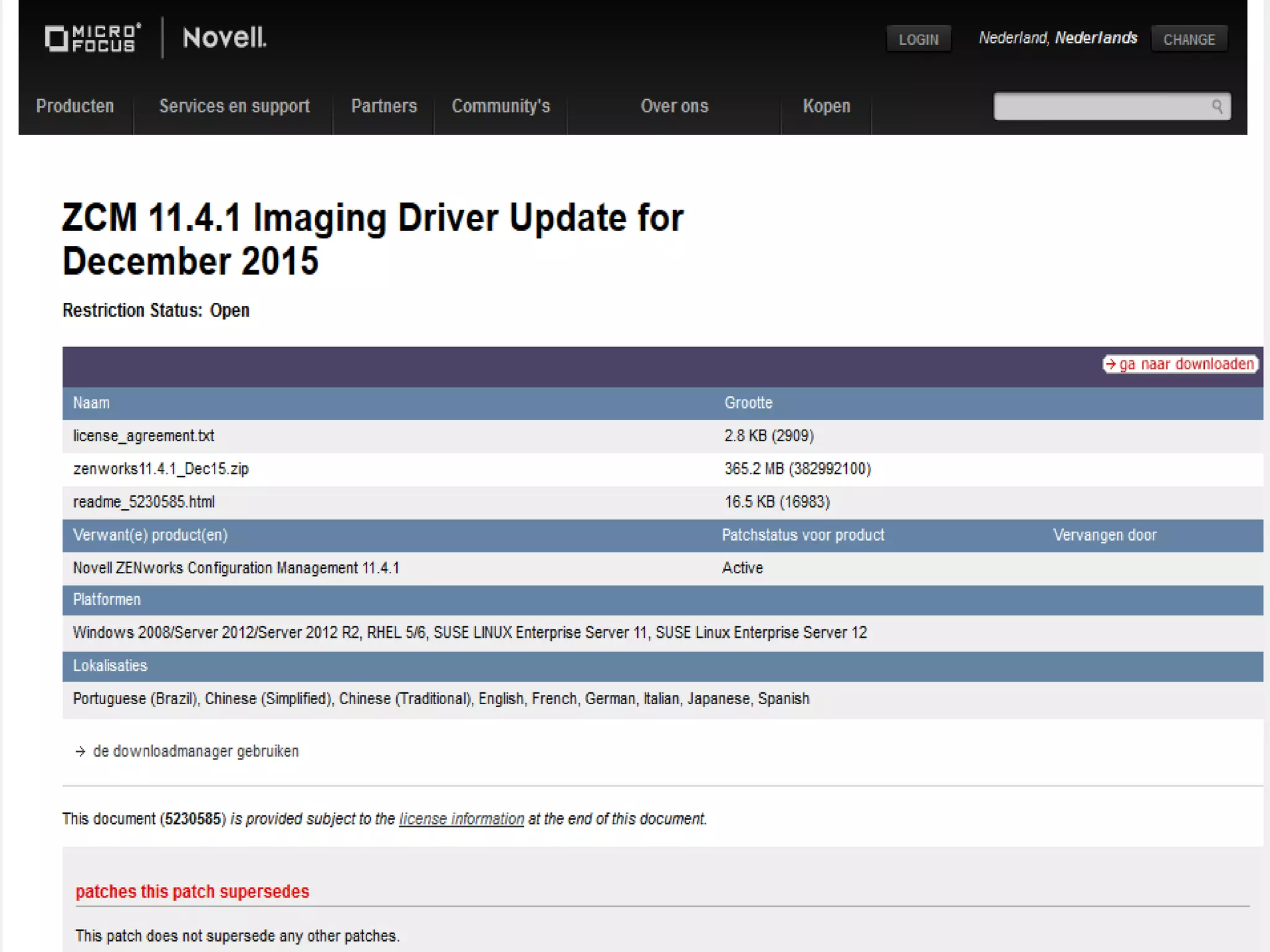
Task: Click the '2.8 KB (2909)' size value
Action: 769,436
